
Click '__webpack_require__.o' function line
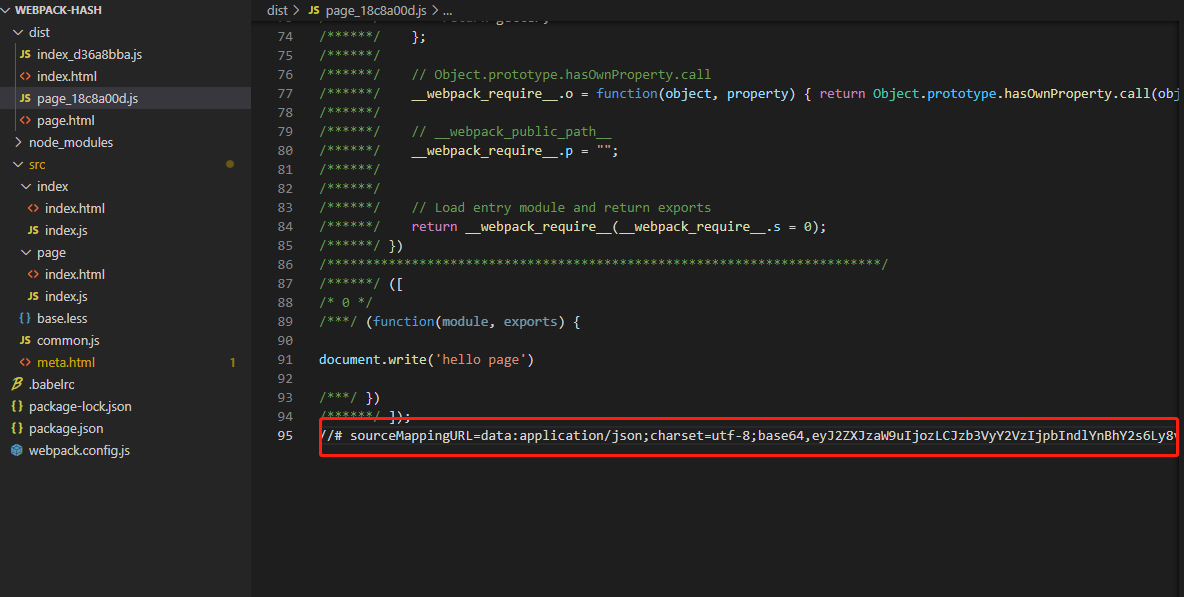[748, 94]
